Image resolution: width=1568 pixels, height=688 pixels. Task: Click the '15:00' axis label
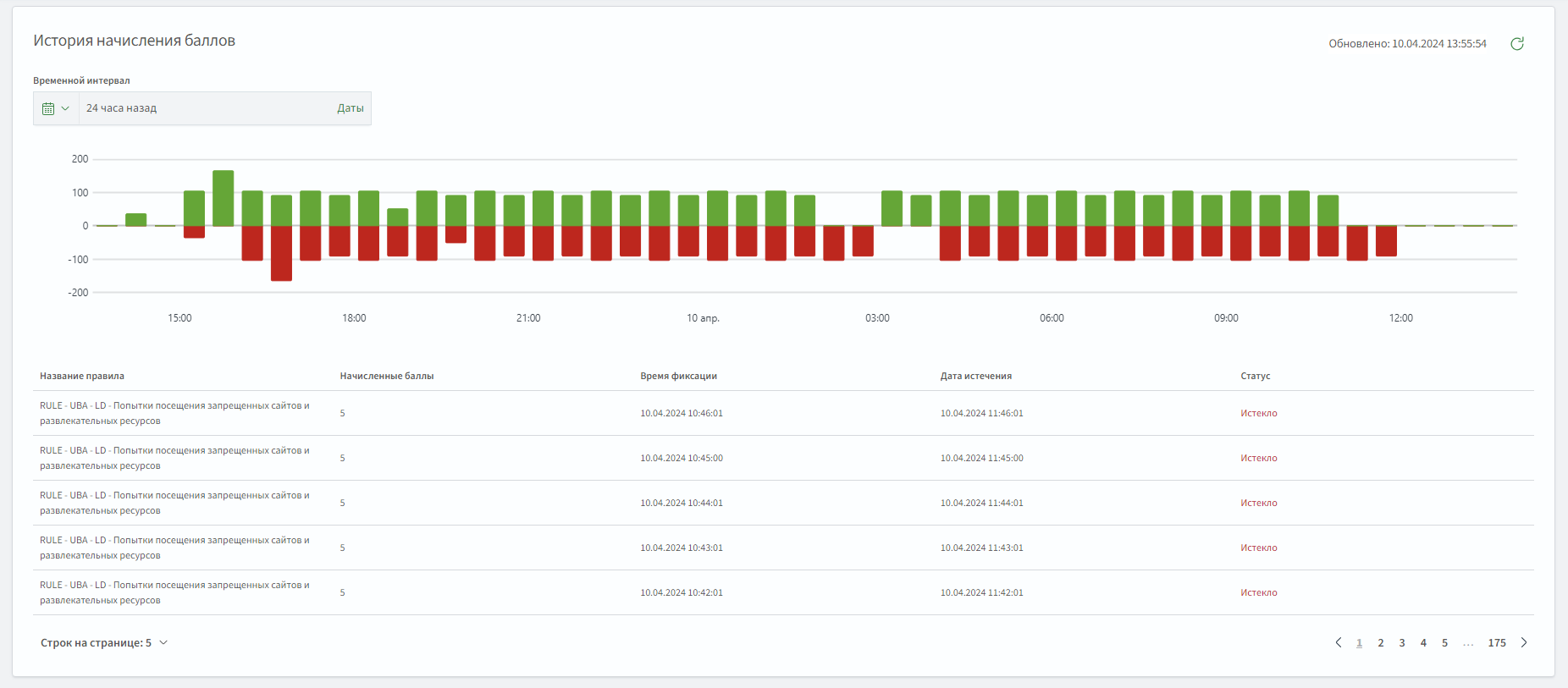(179, 318)
